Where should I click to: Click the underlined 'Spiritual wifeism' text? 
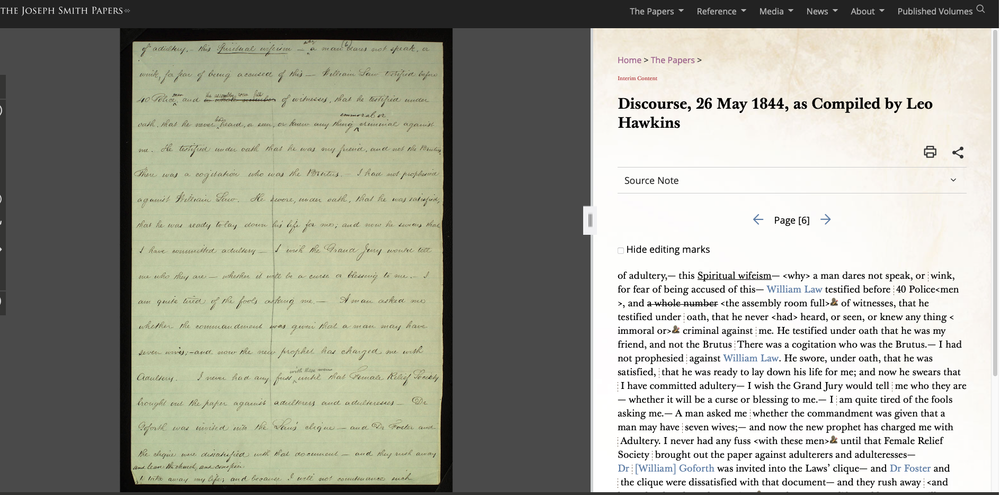734,276
